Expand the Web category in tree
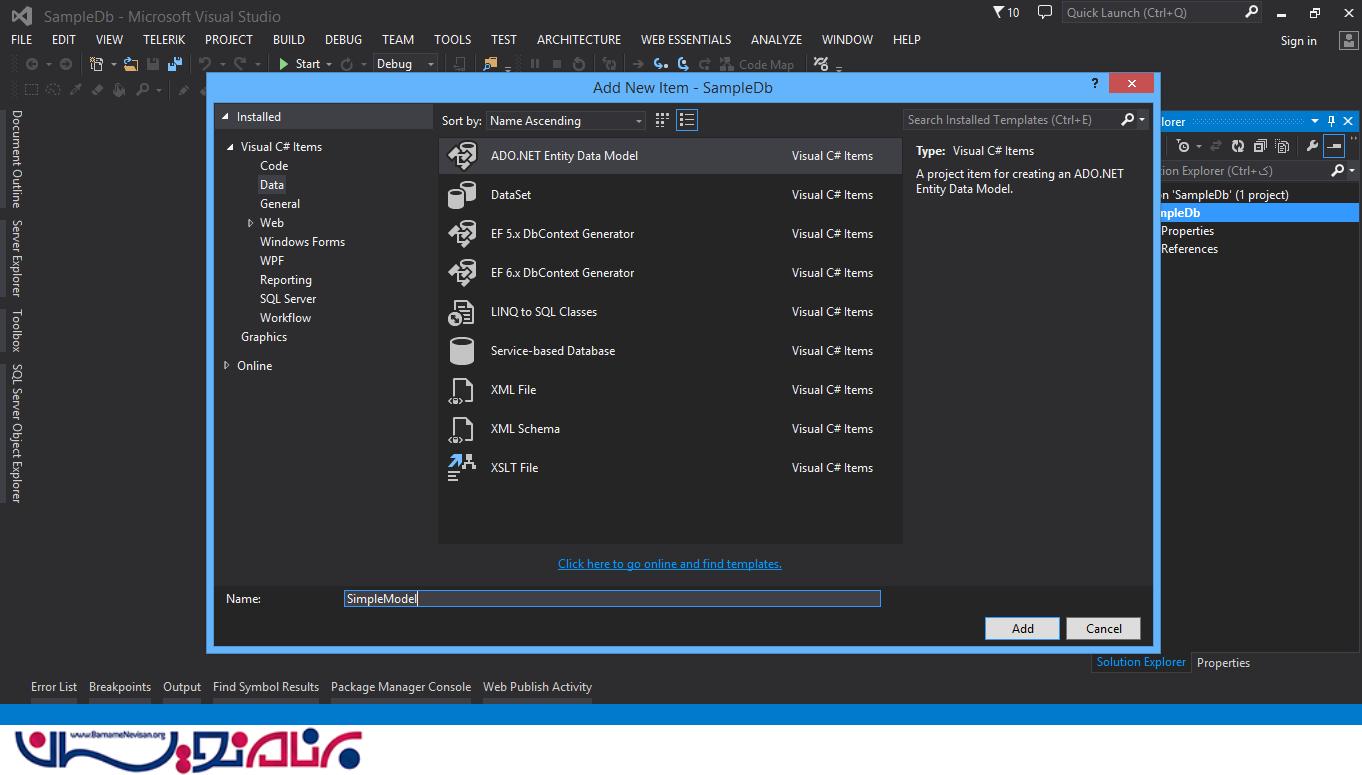 pyautogui.click(x=250, y=223)
